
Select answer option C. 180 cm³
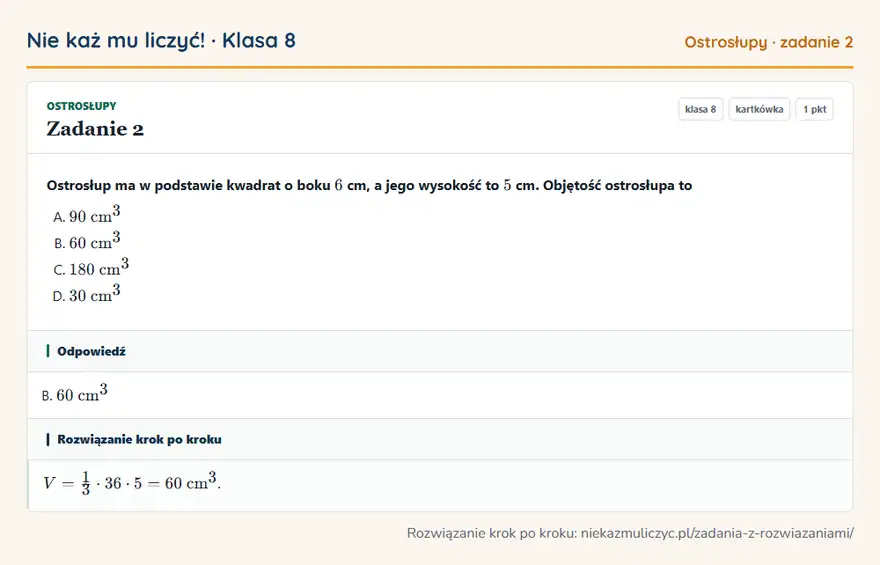tap(91, 267)
